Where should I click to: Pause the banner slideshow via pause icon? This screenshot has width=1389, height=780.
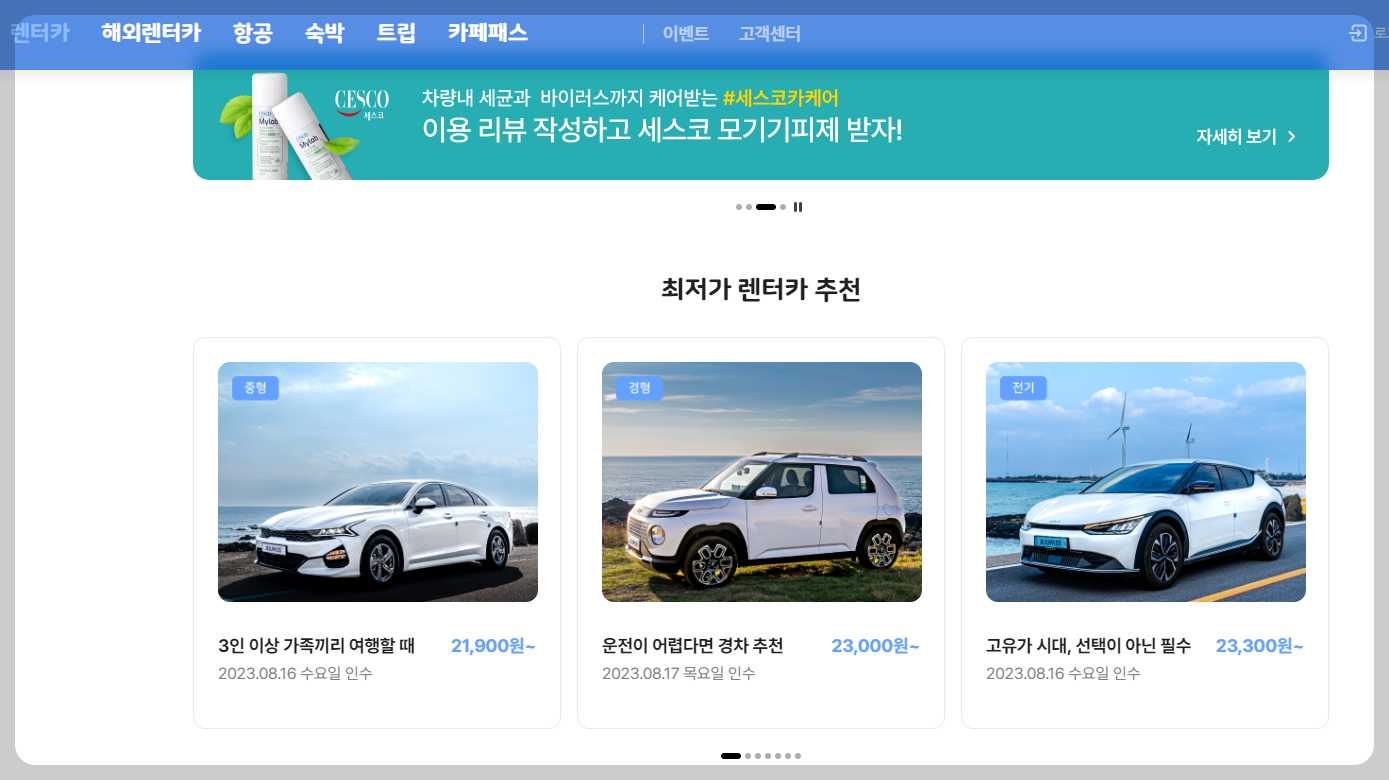coord(797,207)
